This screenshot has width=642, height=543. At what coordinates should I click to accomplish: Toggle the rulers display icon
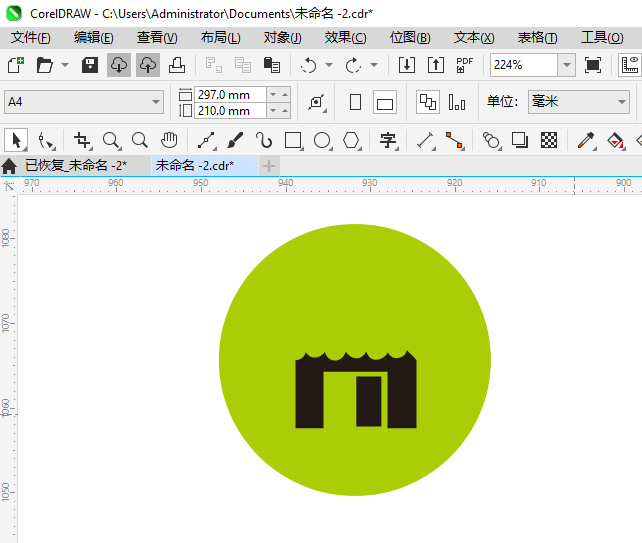pyautogui.click(x=630, y=65)
